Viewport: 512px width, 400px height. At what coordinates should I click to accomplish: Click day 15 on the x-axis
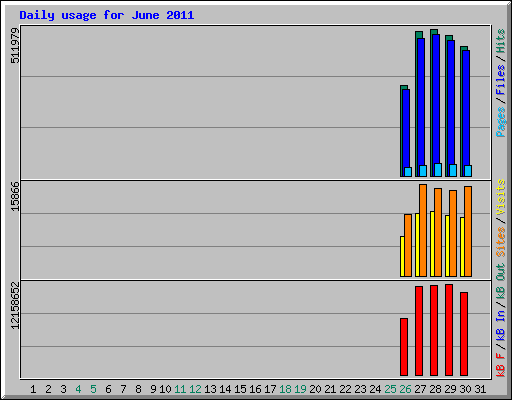[x=240, y=389]
